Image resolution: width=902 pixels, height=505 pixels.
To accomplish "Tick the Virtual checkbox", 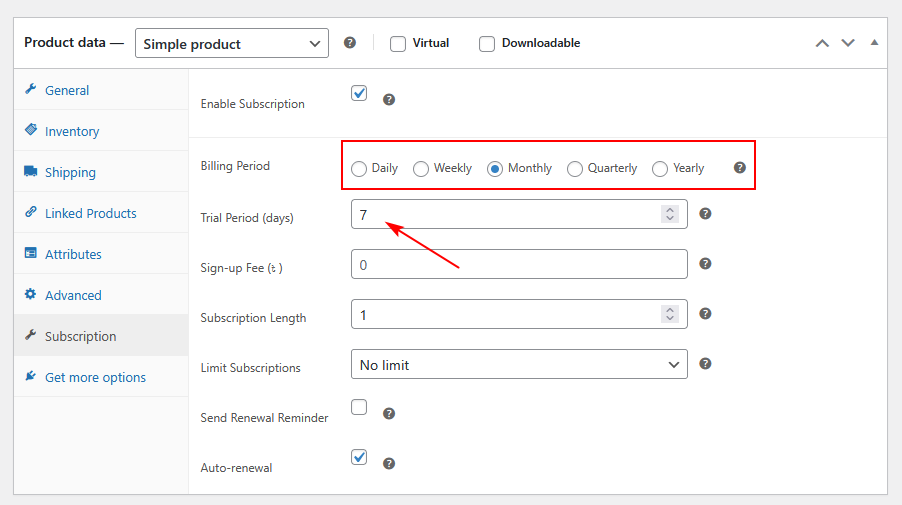I will point(398,44).
